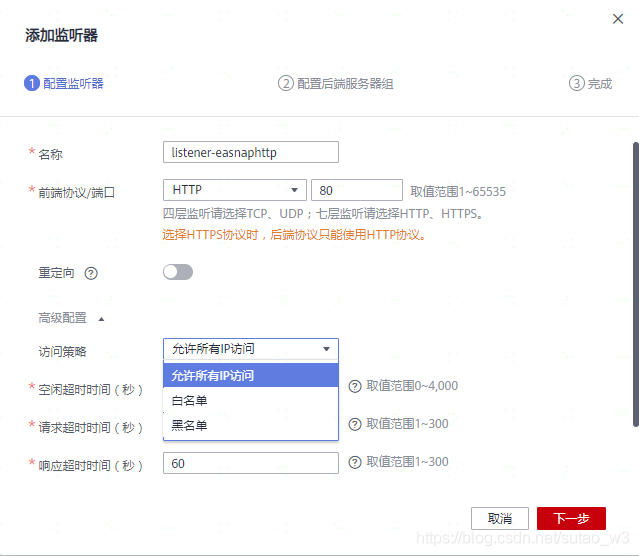Click the 取消 button
Viewport: 639px width, 556px height.
(x=500, y=518)
